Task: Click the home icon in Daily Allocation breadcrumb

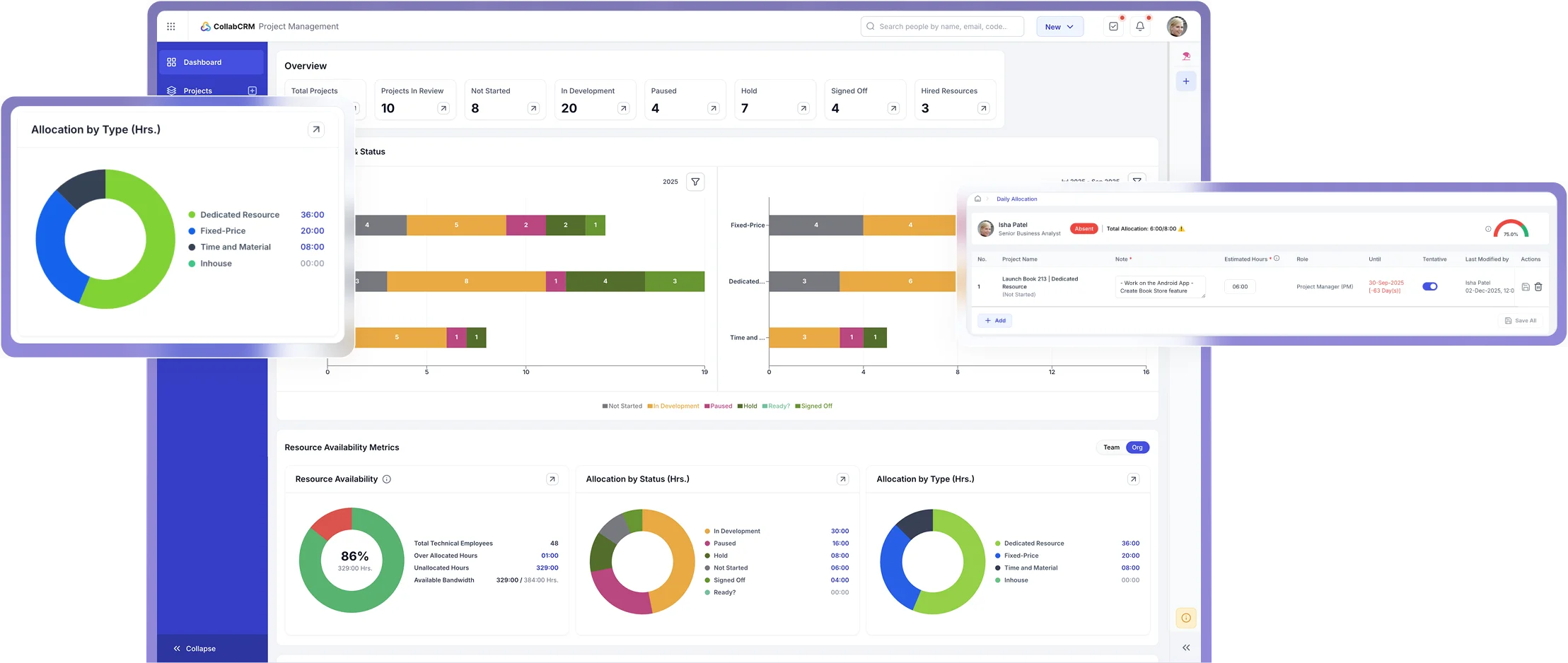Action: 977,199
